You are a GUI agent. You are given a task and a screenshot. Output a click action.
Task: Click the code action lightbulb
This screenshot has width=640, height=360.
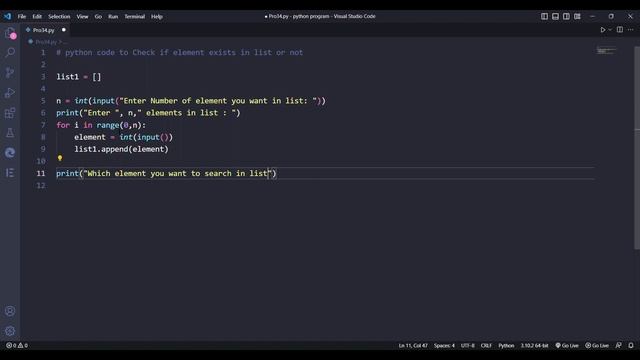click(60, 158)
